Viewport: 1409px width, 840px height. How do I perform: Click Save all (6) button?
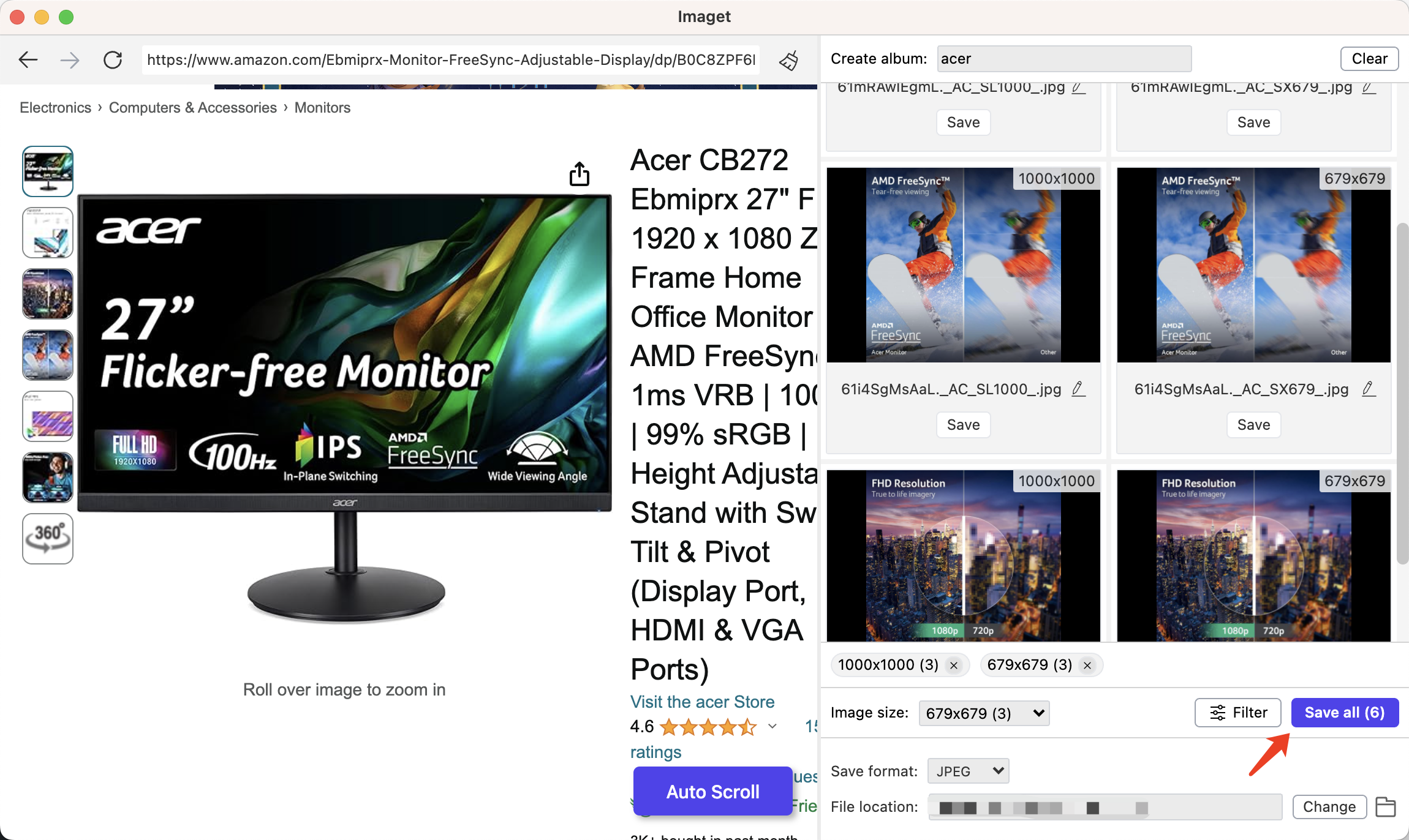click(x=1344, y=712)
